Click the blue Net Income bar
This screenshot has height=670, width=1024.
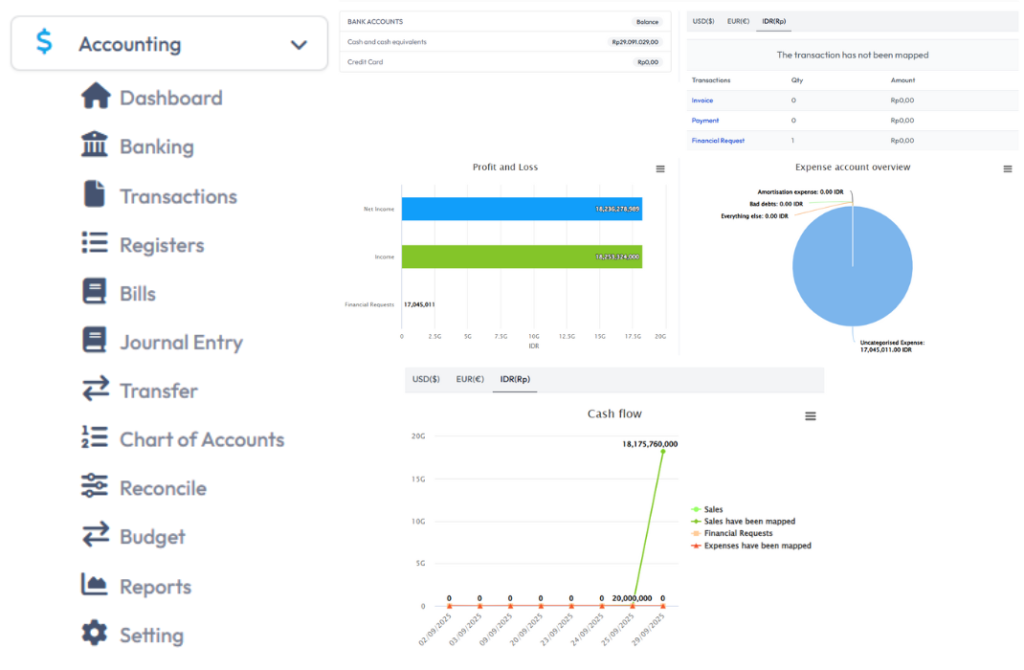[x=520, y=209]
